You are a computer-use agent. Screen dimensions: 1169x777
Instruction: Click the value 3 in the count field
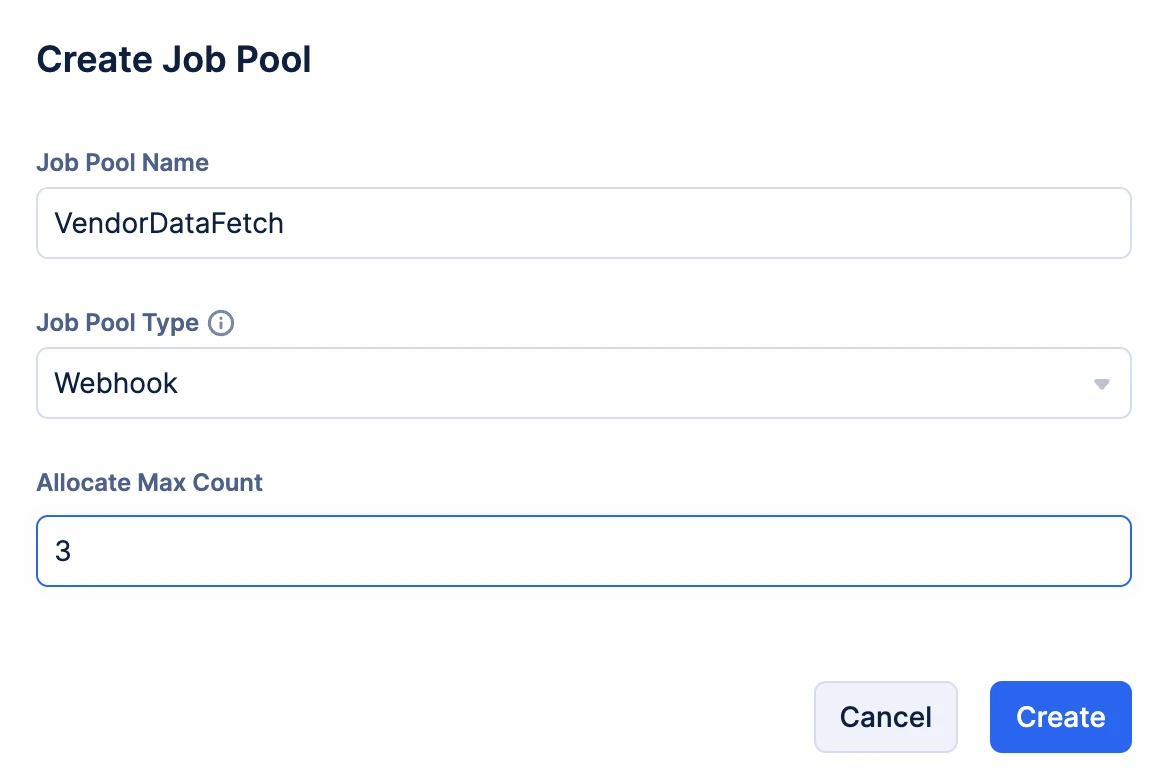coord(63,551)
